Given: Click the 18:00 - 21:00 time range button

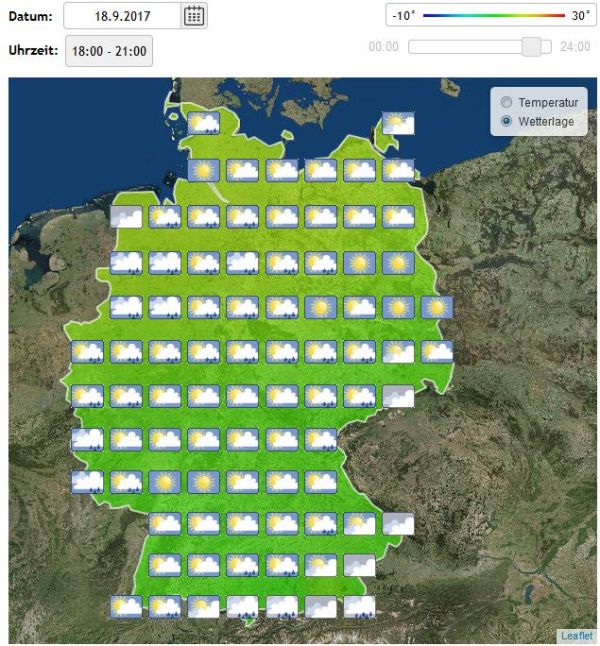Looking at the screenshot, I should click(x=109, y=51).
